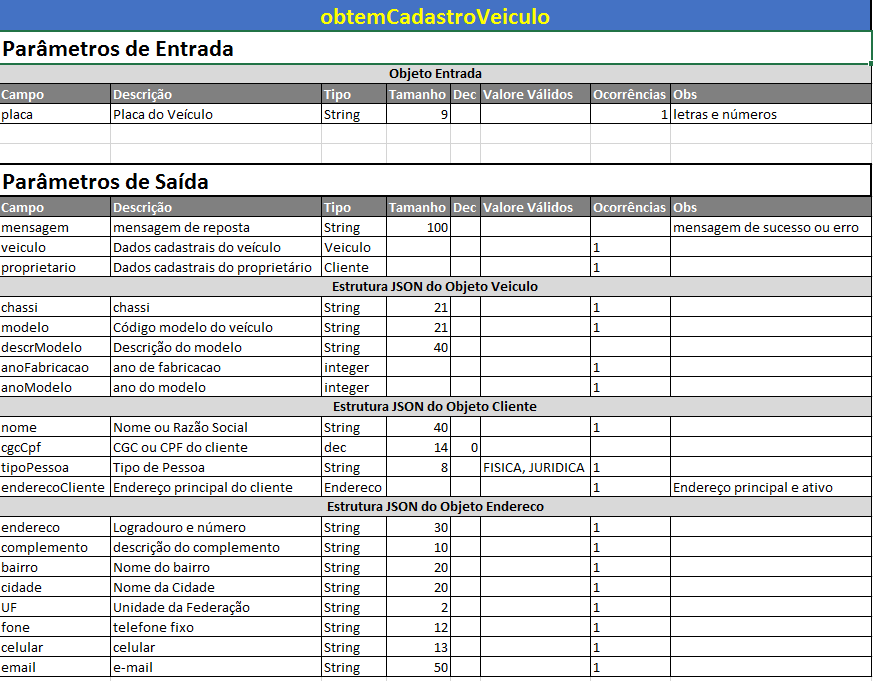Image resolution: width=873 pixels, height=681 pixels.
Task: Click the 'tipoPessoa' field cell
Action: pos(55,468)
